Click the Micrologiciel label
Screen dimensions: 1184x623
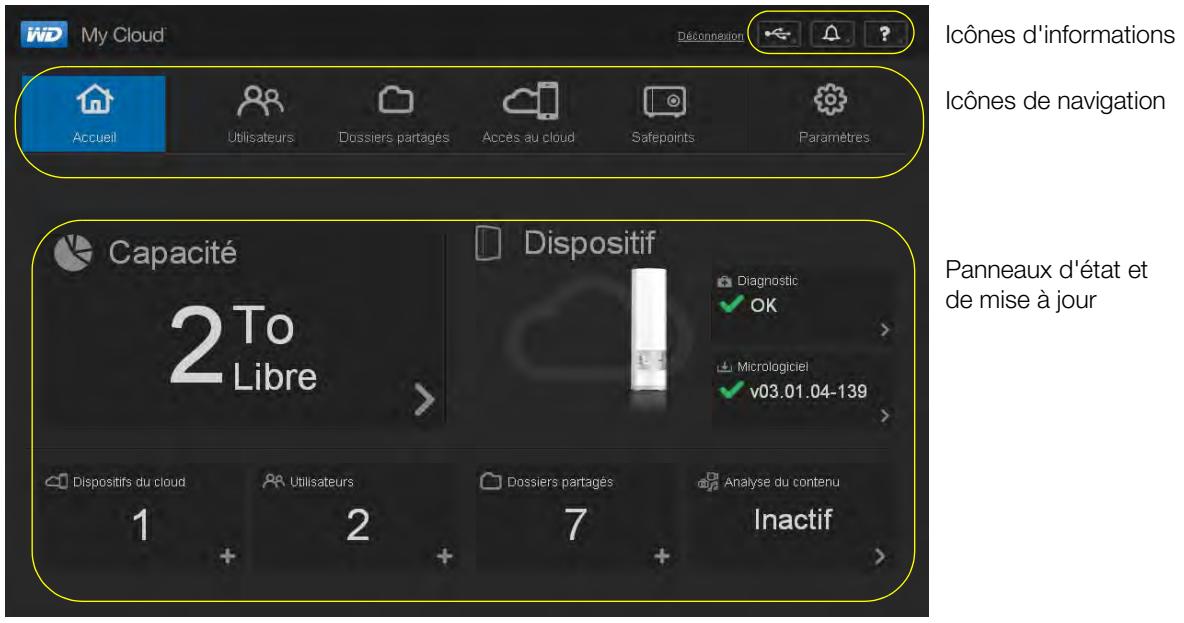pos(772,366)
